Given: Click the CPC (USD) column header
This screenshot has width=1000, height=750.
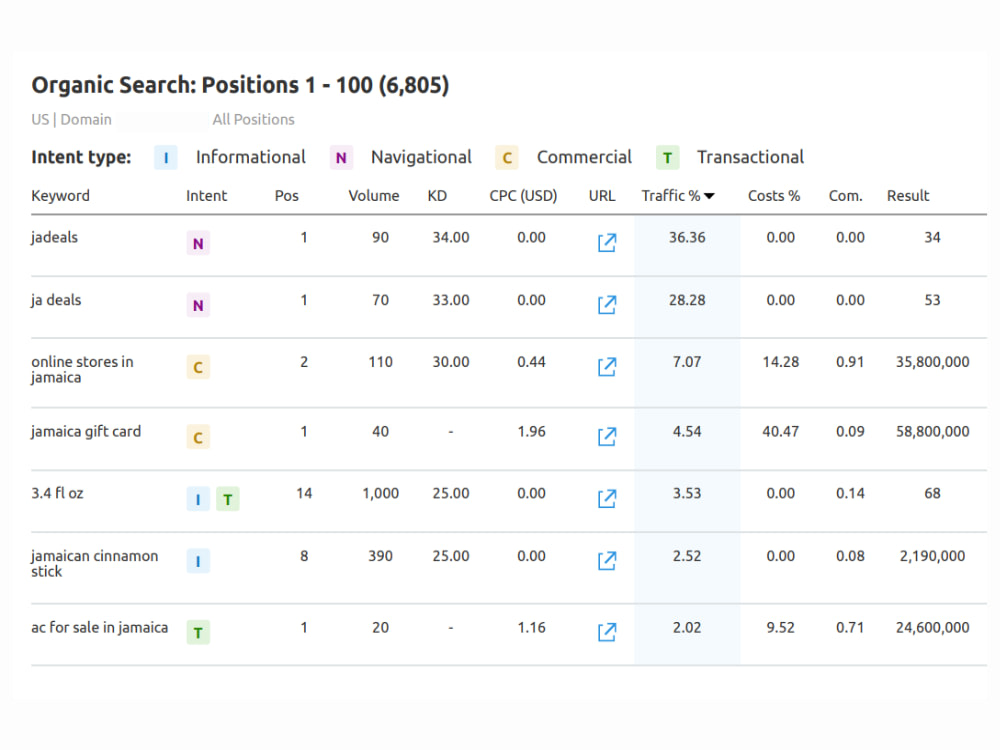Looking at the screenshot, I should [x=523, y=196].
